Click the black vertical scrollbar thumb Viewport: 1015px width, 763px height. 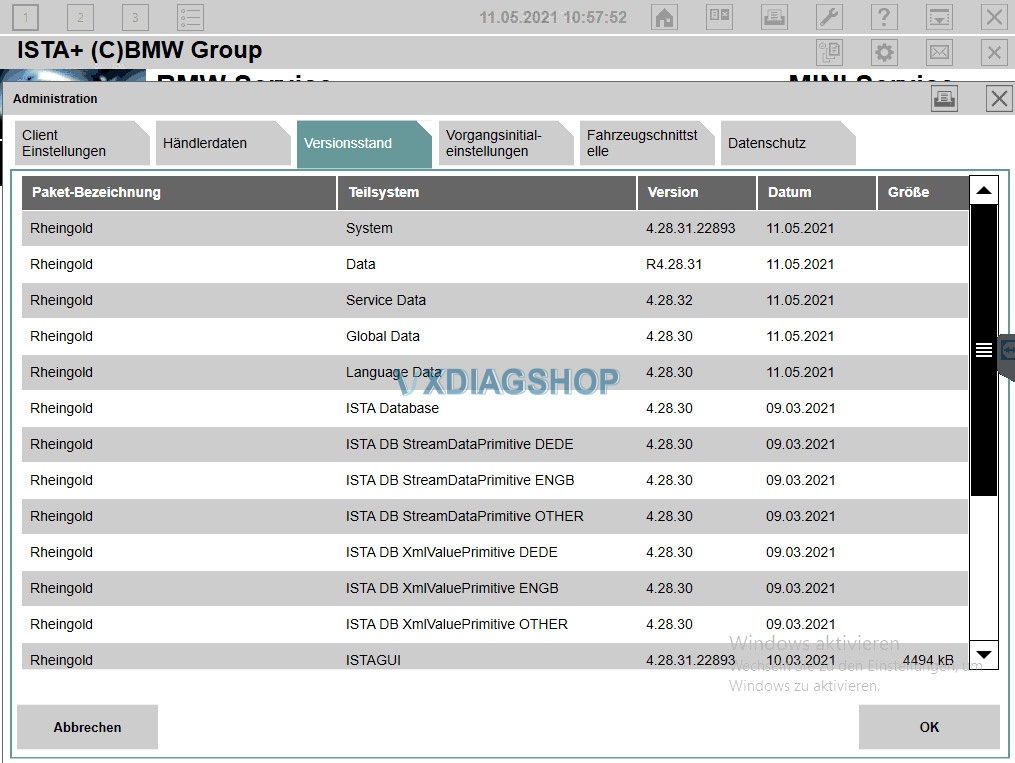[984, 350]
